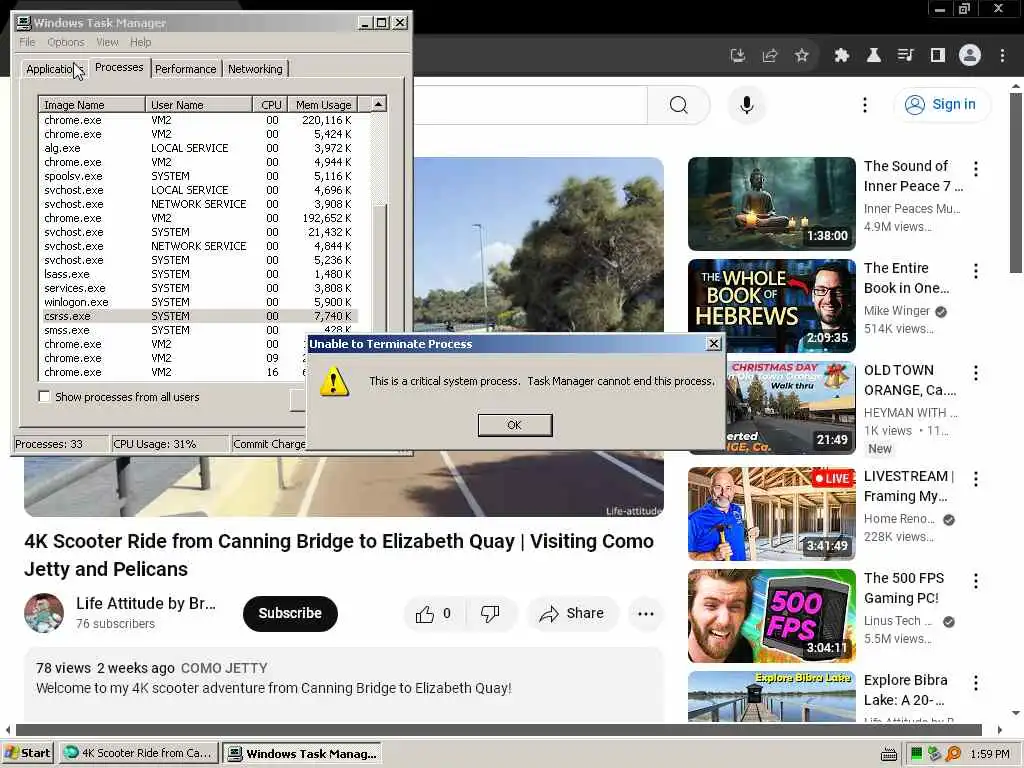The height and width of the screenshot is (768, 1024).
Task: Click the Windows Start button
Action: pyautogui.click(x=27, y=753)
